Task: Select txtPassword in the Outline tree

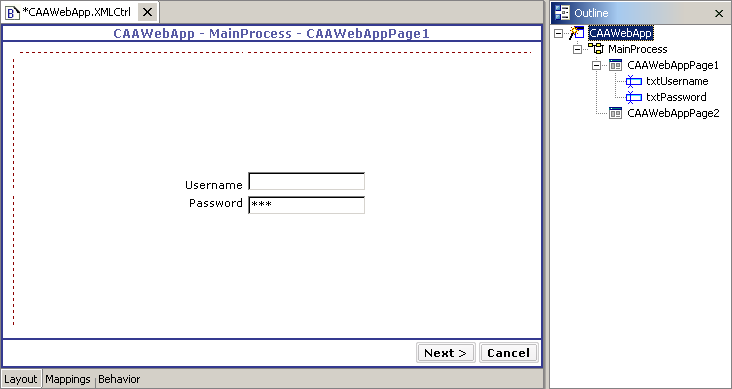Action: pos(676,97)
